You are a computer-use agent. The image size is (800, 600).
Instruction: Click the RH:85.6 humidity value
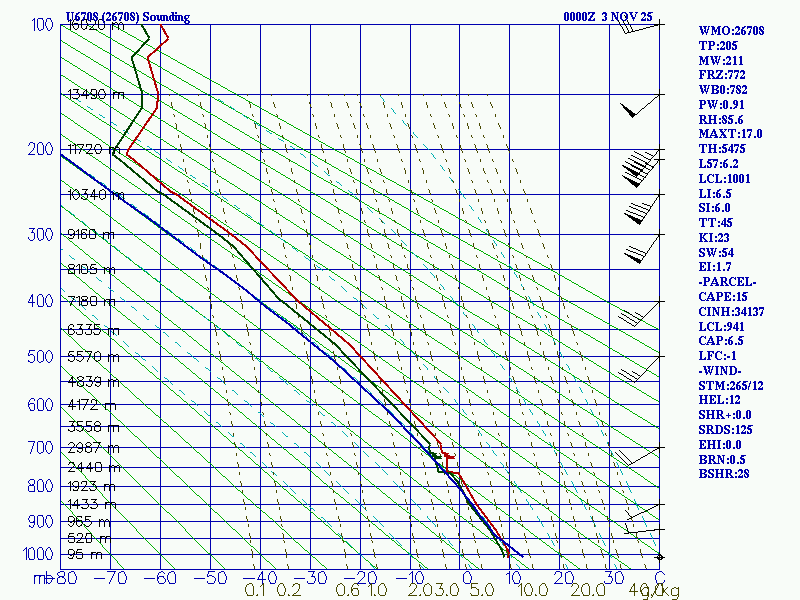721,120
